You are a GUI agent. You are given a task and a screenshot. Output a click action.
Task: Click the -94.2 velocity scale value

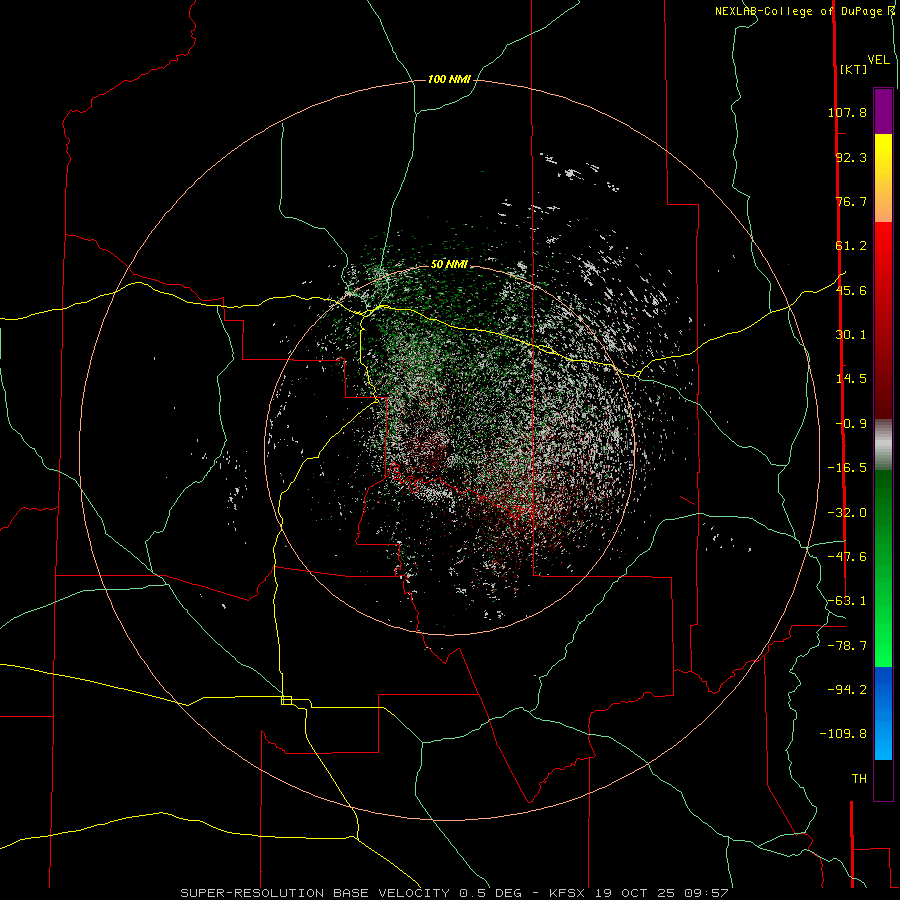point(847,689)
